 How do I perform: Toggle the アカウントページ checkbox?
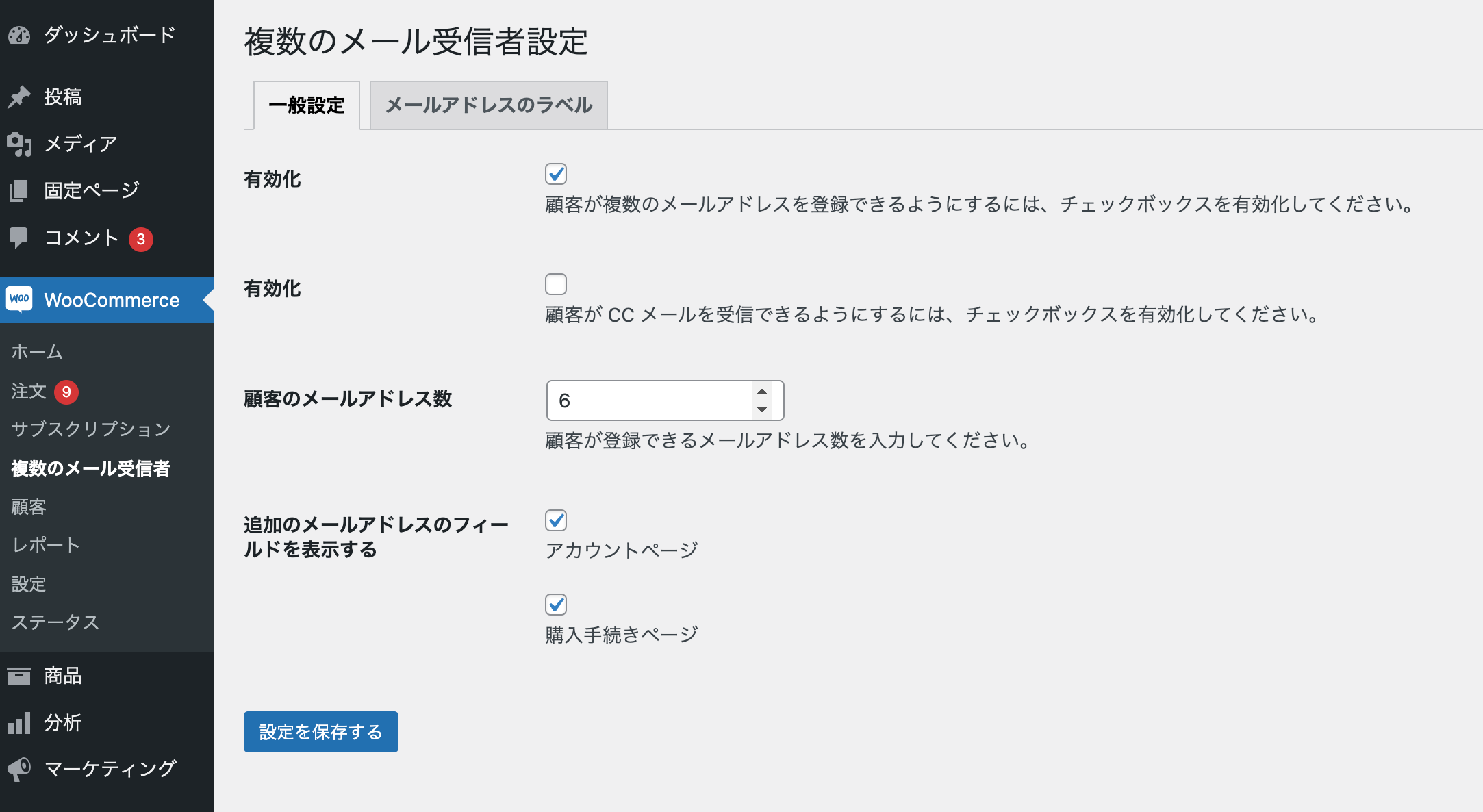[x=556, y=520]
